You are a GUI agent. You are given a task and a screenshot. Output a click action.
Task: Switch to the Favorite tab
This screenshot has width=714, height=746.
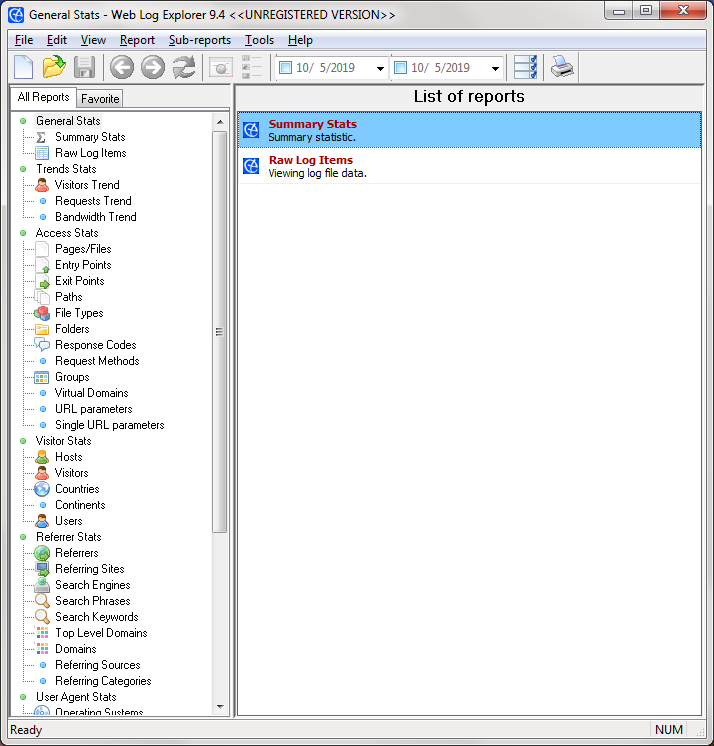[x=100, y=98]
